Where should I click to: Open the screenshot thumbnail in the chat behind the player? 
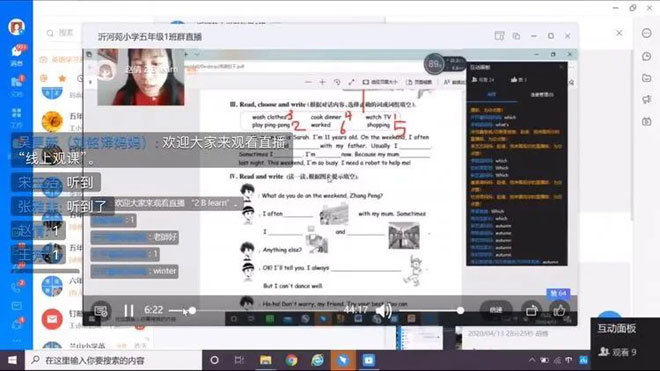[420, 338]
